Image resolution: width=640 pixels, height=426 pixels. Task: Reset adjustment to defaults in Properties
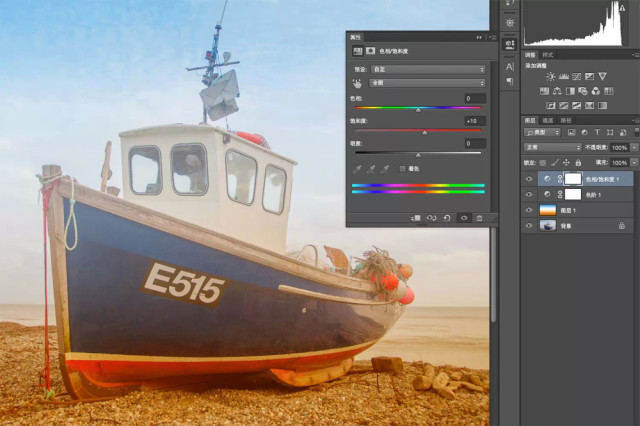(446, 217)
